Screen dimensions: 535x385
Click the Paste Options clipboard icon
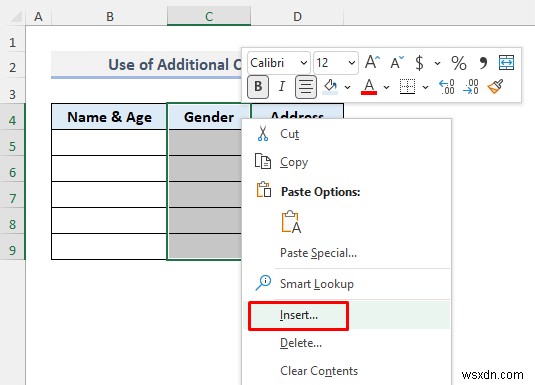click(263, 190)
